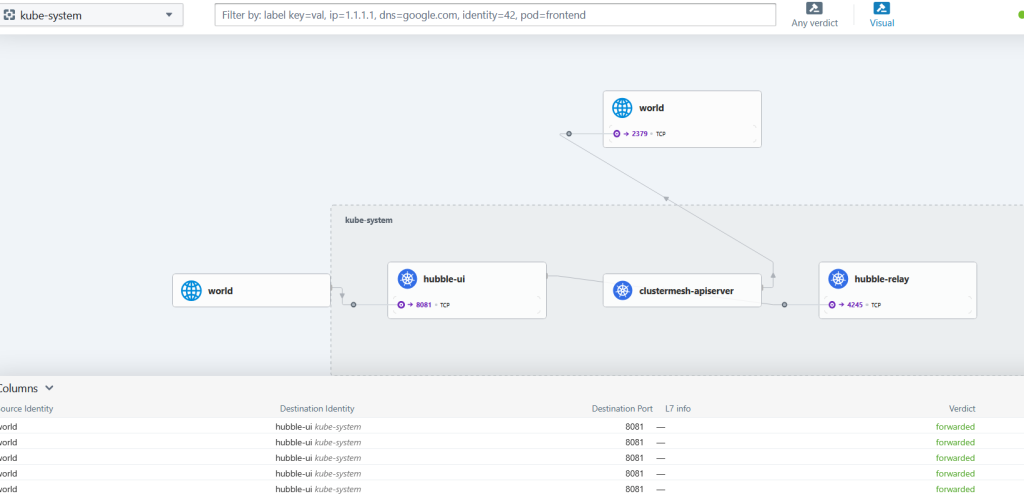Screen dimensions: 1024x494
Task: Open the Visual options menu
Action: point(882,15)
